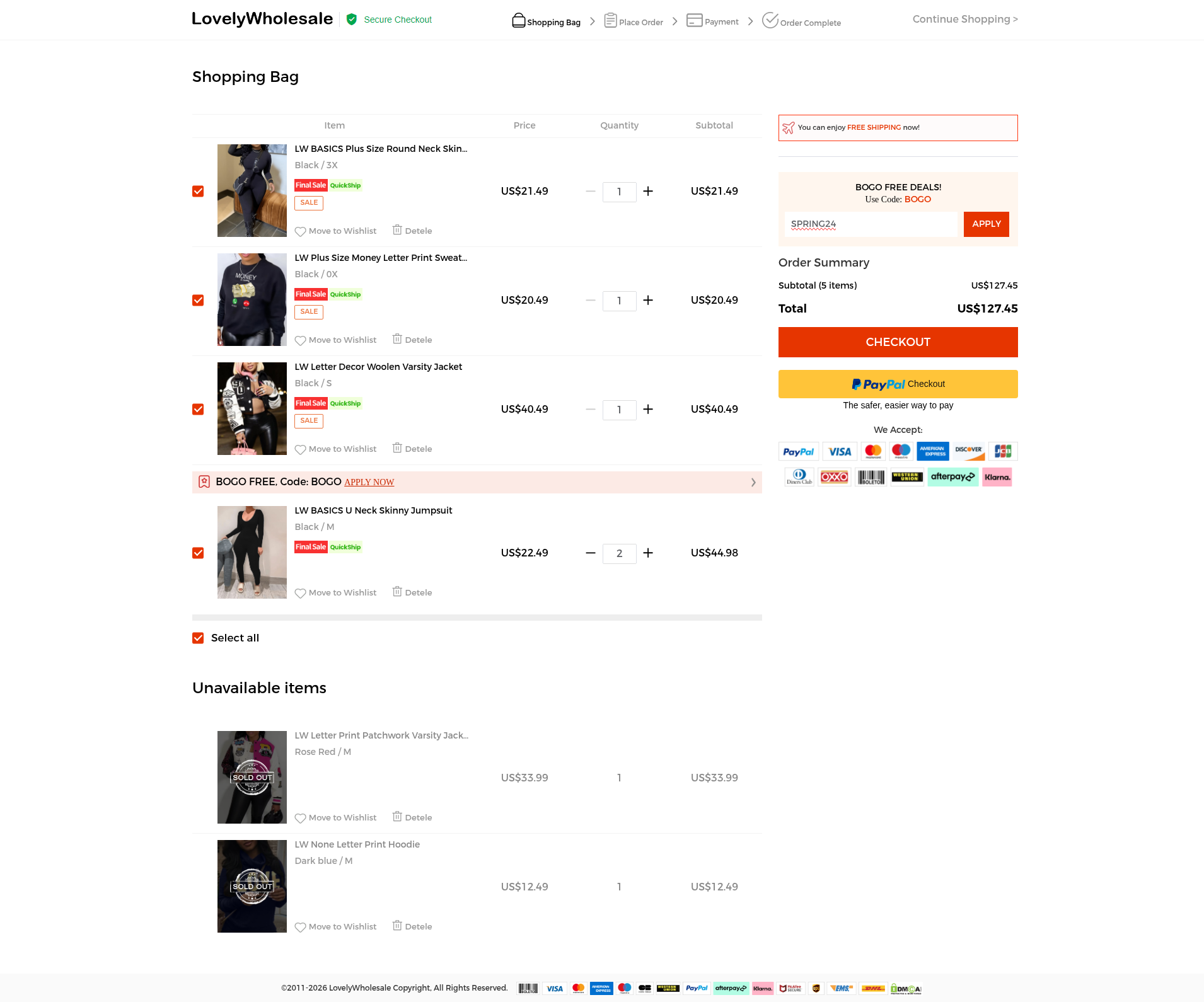Increase quantity of U Neck Jumpsuit

tap(648, 553)
